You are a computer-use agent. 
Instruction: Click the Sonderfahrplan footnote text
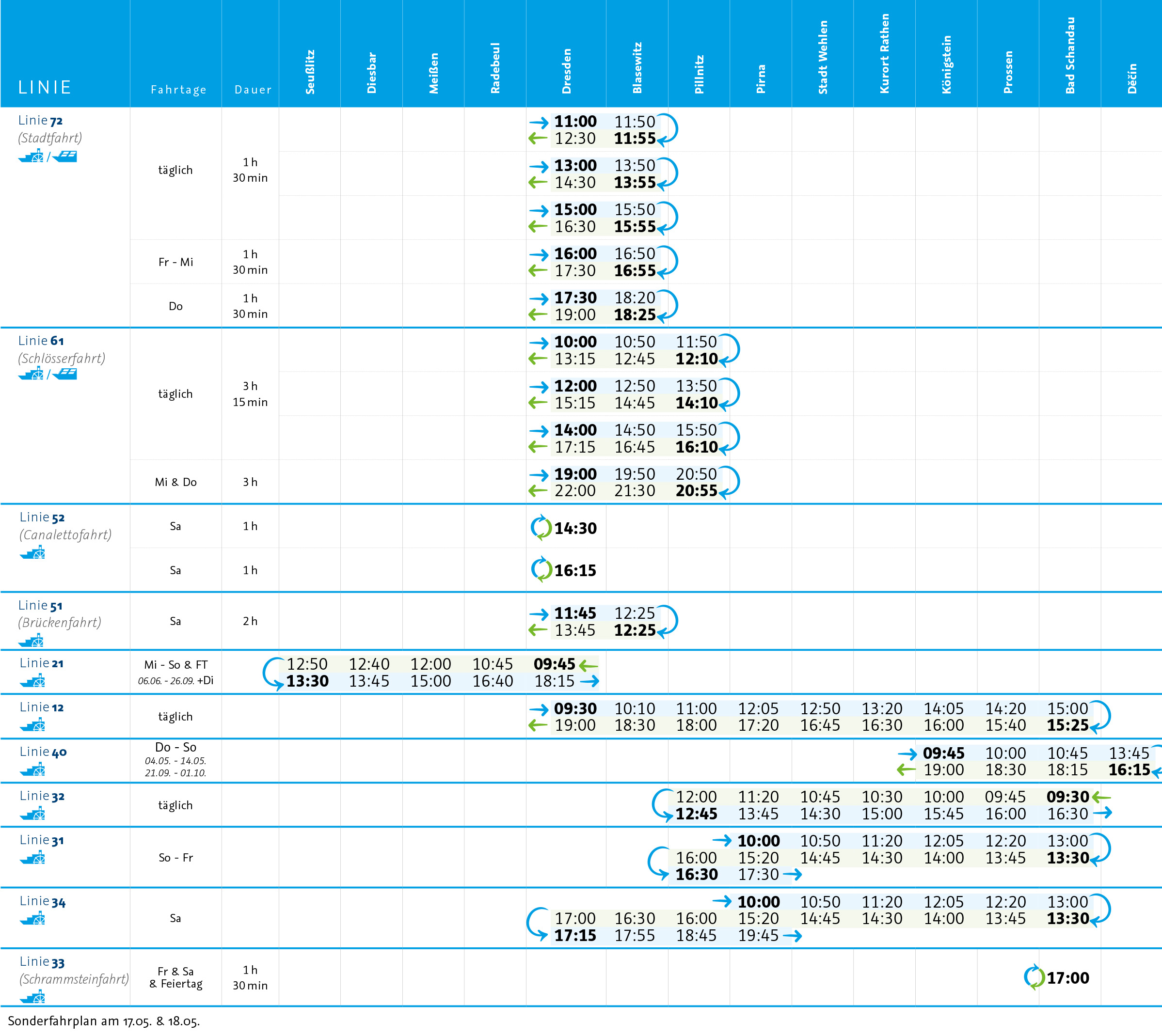click(x=104, y=1021)
